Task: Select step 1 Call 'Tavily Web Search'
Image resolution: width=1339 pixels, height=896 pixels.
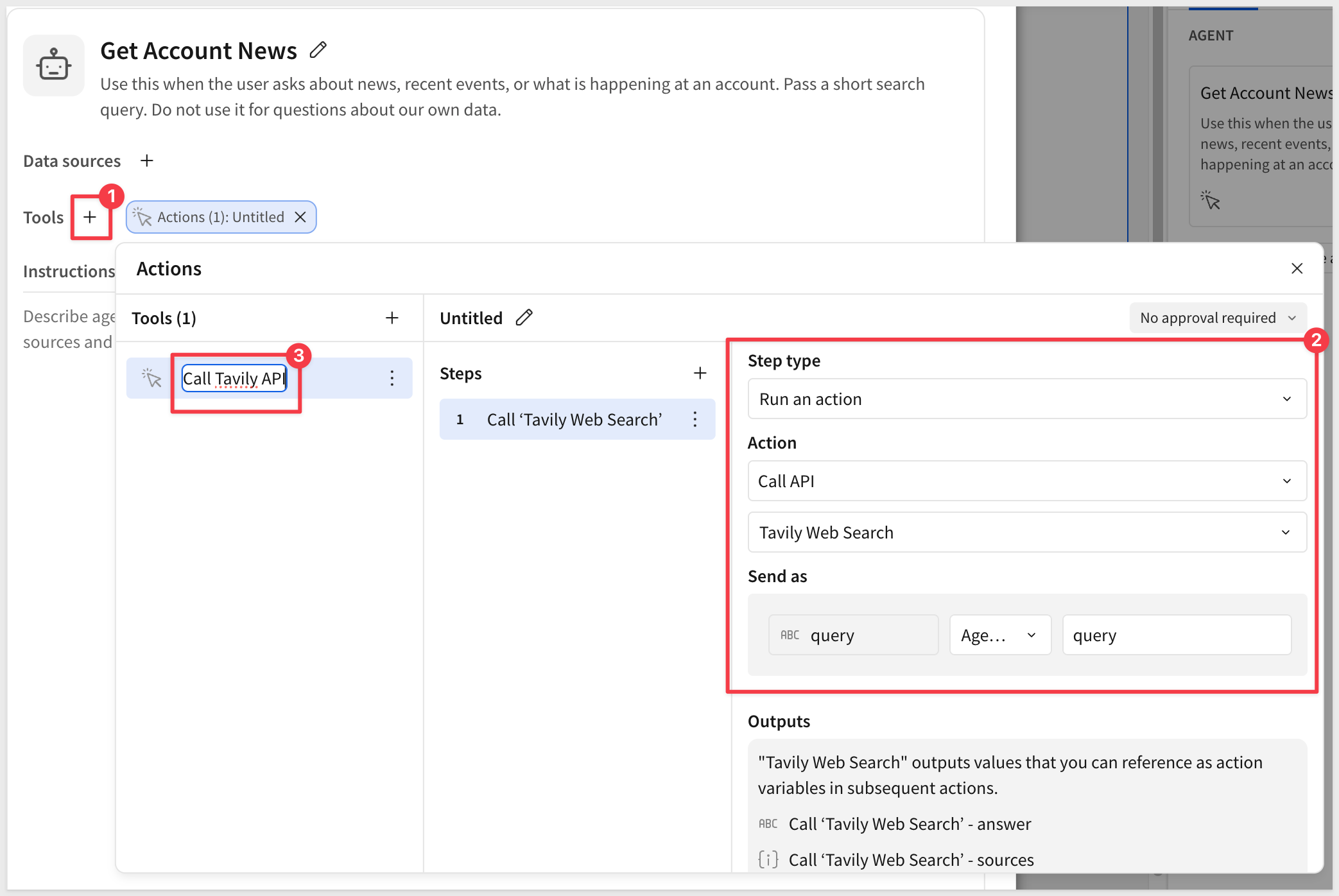Action: pos(577,419)
